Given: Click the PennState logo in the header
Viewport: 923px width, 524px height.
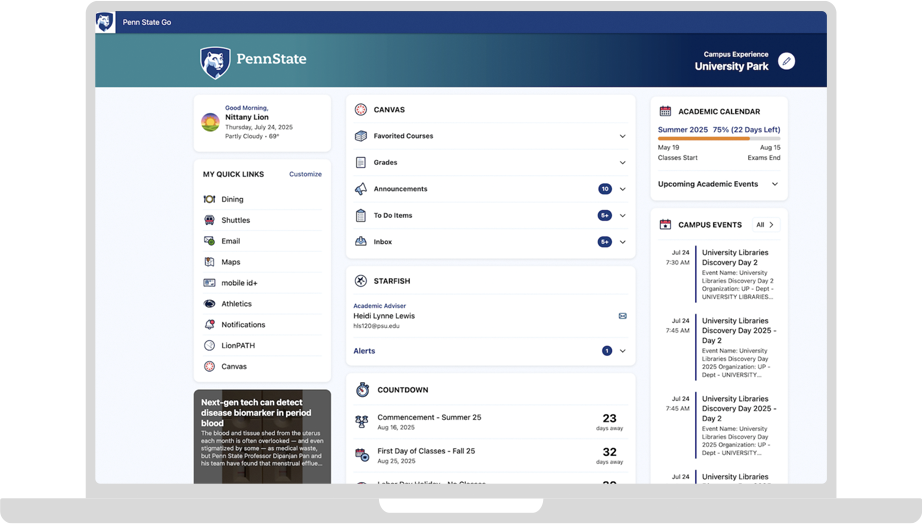Looking at the screenshot, I should pyautogui.click(x=253, y=62).
